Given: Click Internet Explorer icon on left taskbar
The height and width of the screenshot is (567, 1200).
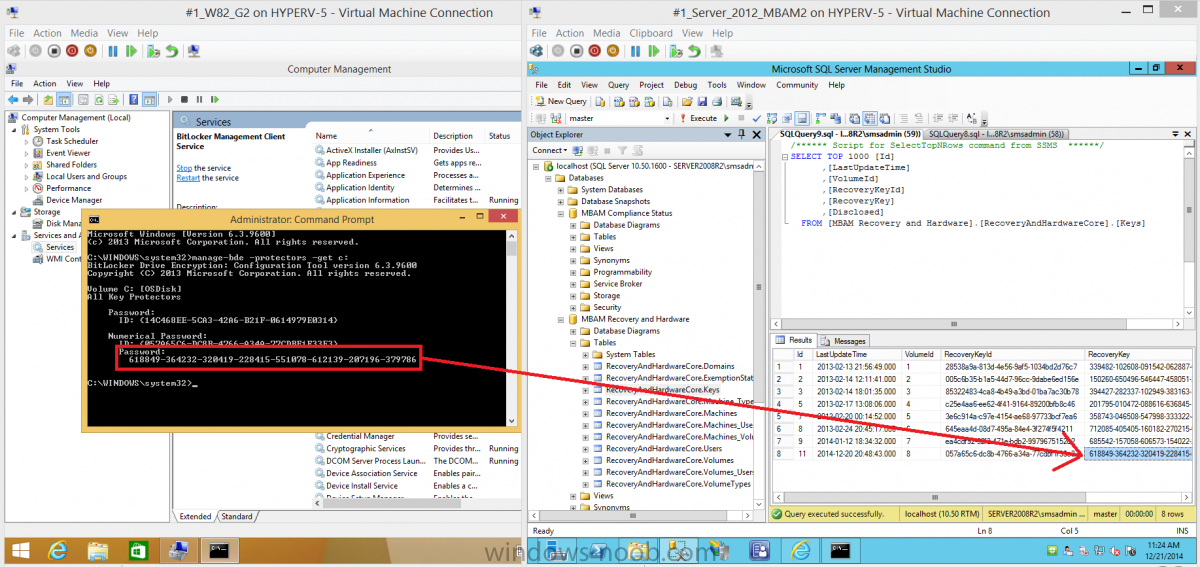Looking at the screenshot, I should tap(58, 550).
